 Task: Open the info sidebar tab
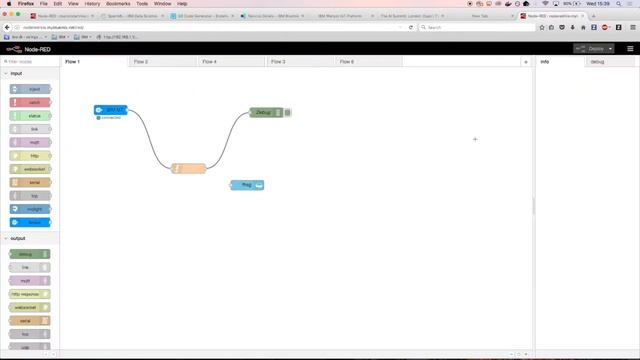tap(560, 62)
